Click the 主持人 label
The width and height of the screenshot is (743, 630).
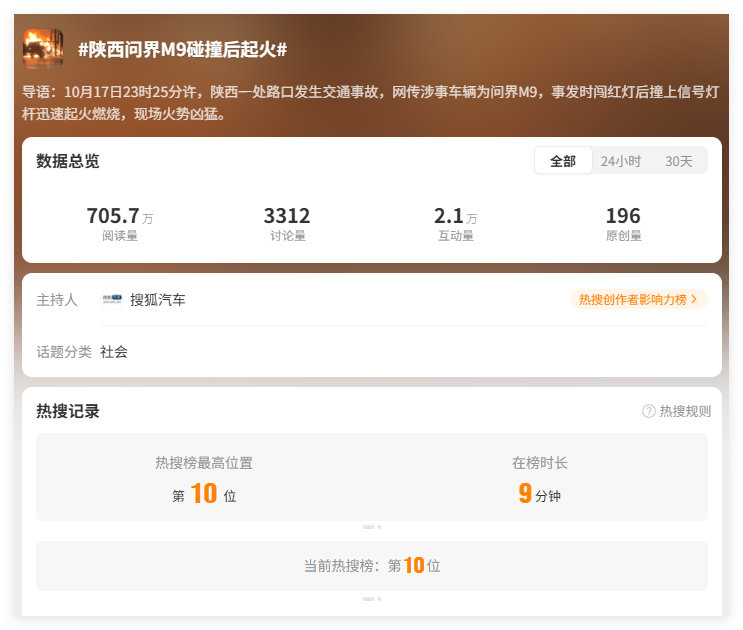point(57,299)
